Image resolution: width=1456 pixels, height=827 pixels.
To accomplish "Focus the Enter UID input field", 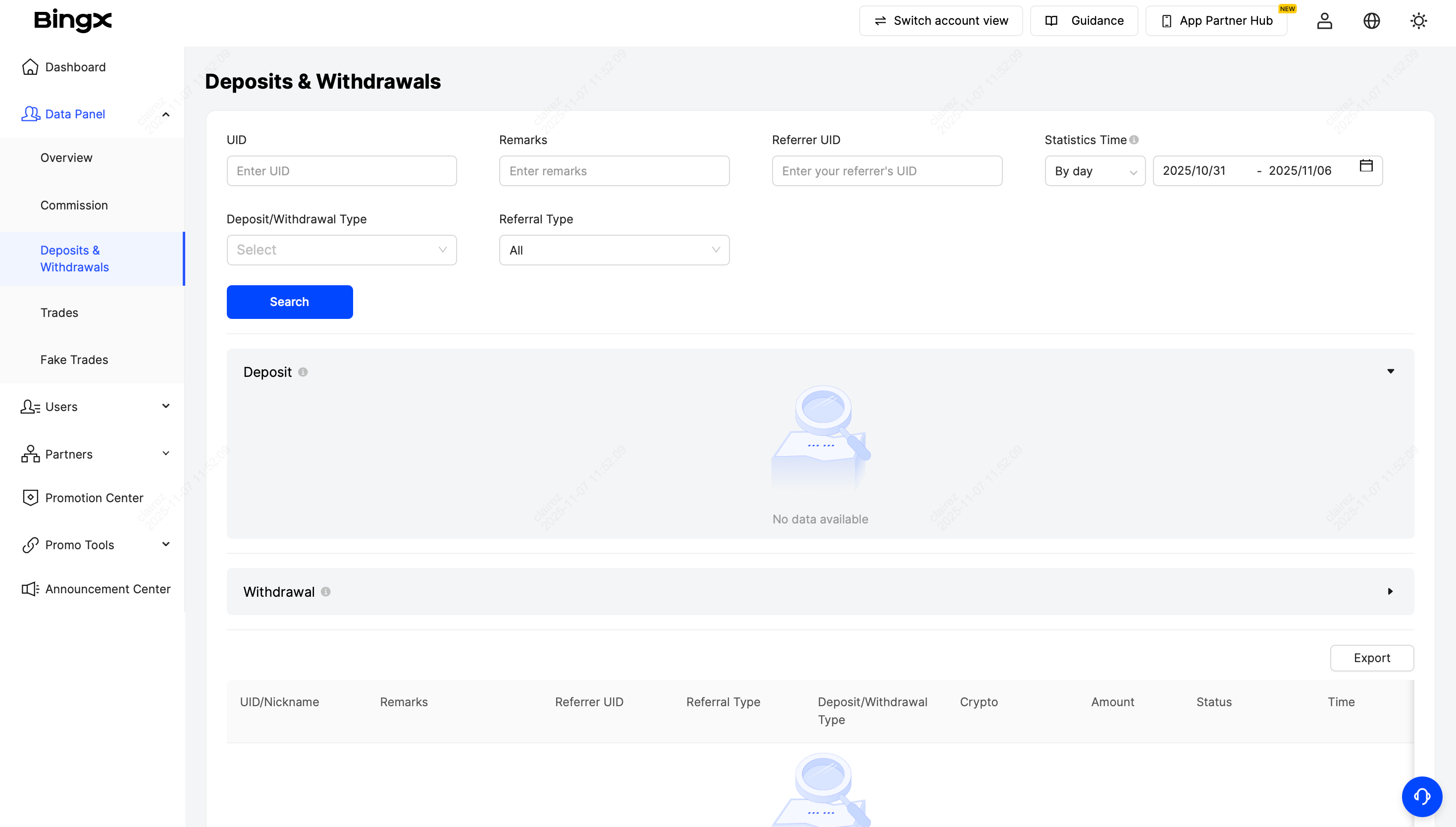I will tap(341, 171).
